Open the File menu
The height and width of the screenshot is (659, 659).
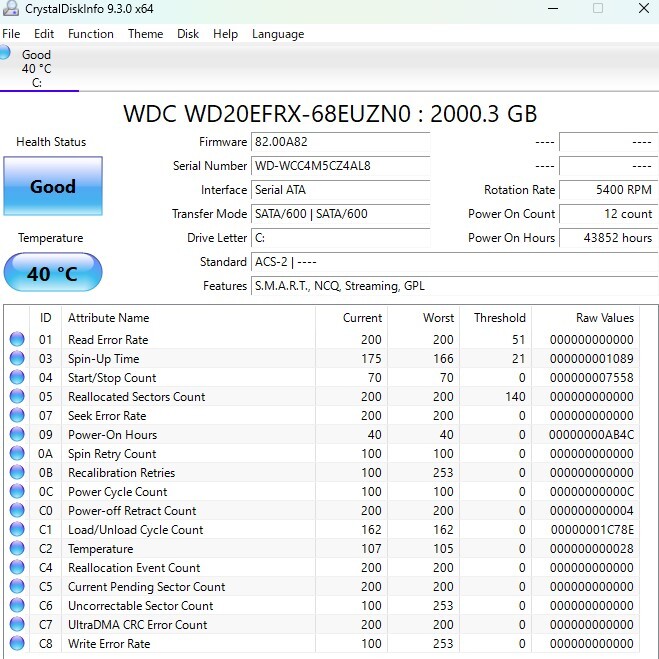click(x=11, y=34)
